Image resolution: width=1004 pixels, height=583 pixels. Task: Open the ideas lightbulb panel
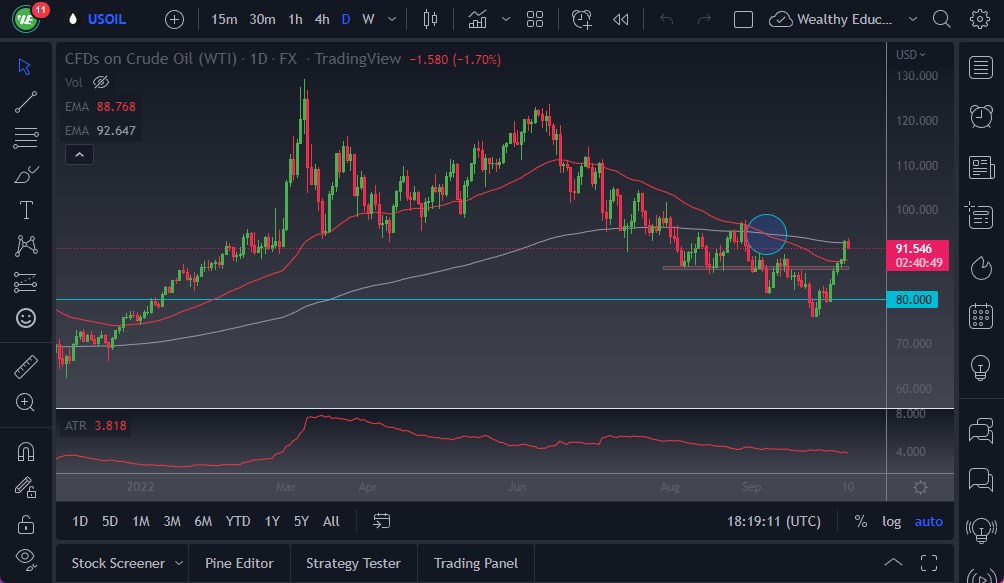click(981, 367)
